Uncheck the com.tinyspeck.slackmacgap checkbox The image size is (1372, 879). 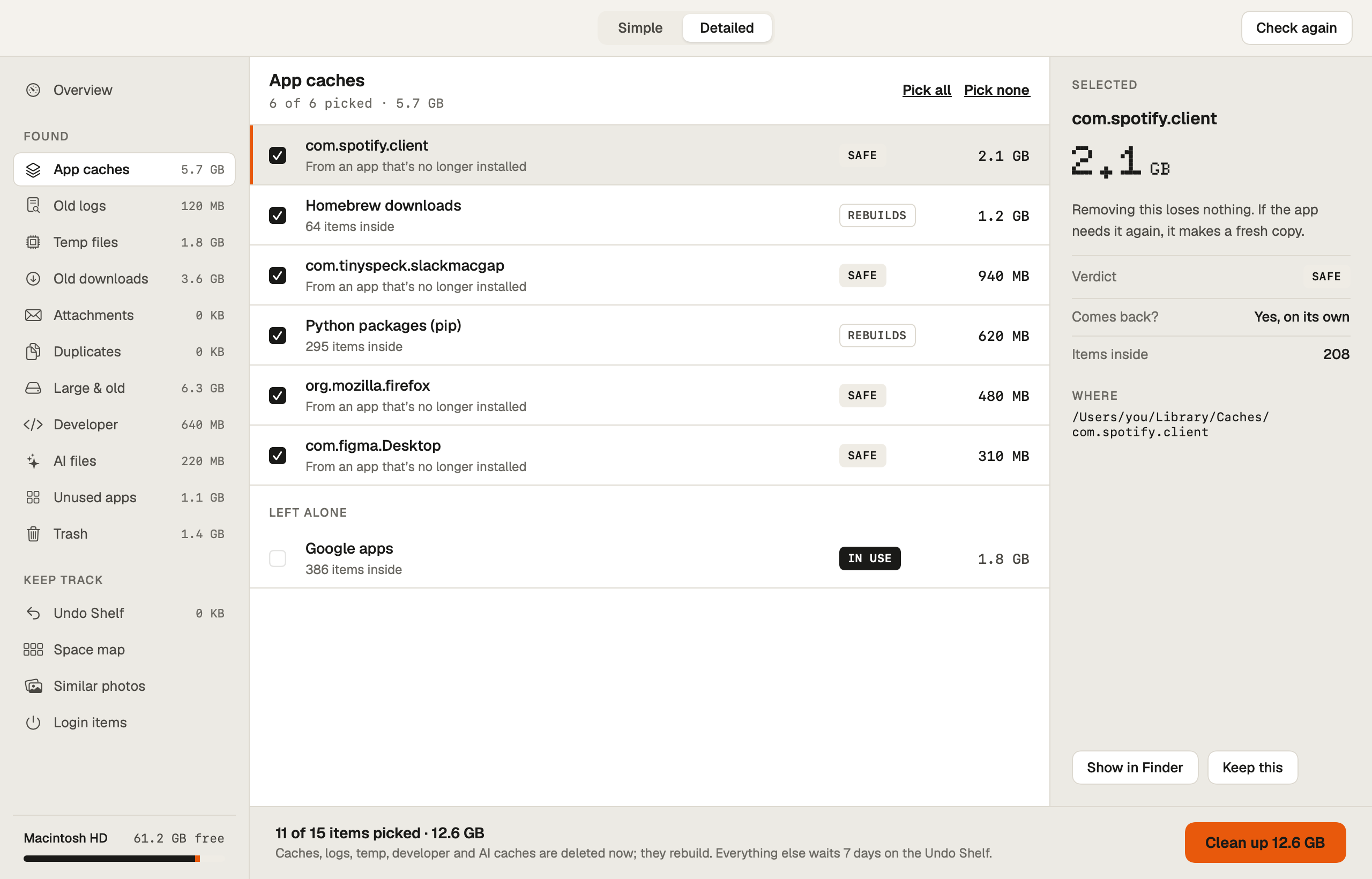[x=278, y=275]
